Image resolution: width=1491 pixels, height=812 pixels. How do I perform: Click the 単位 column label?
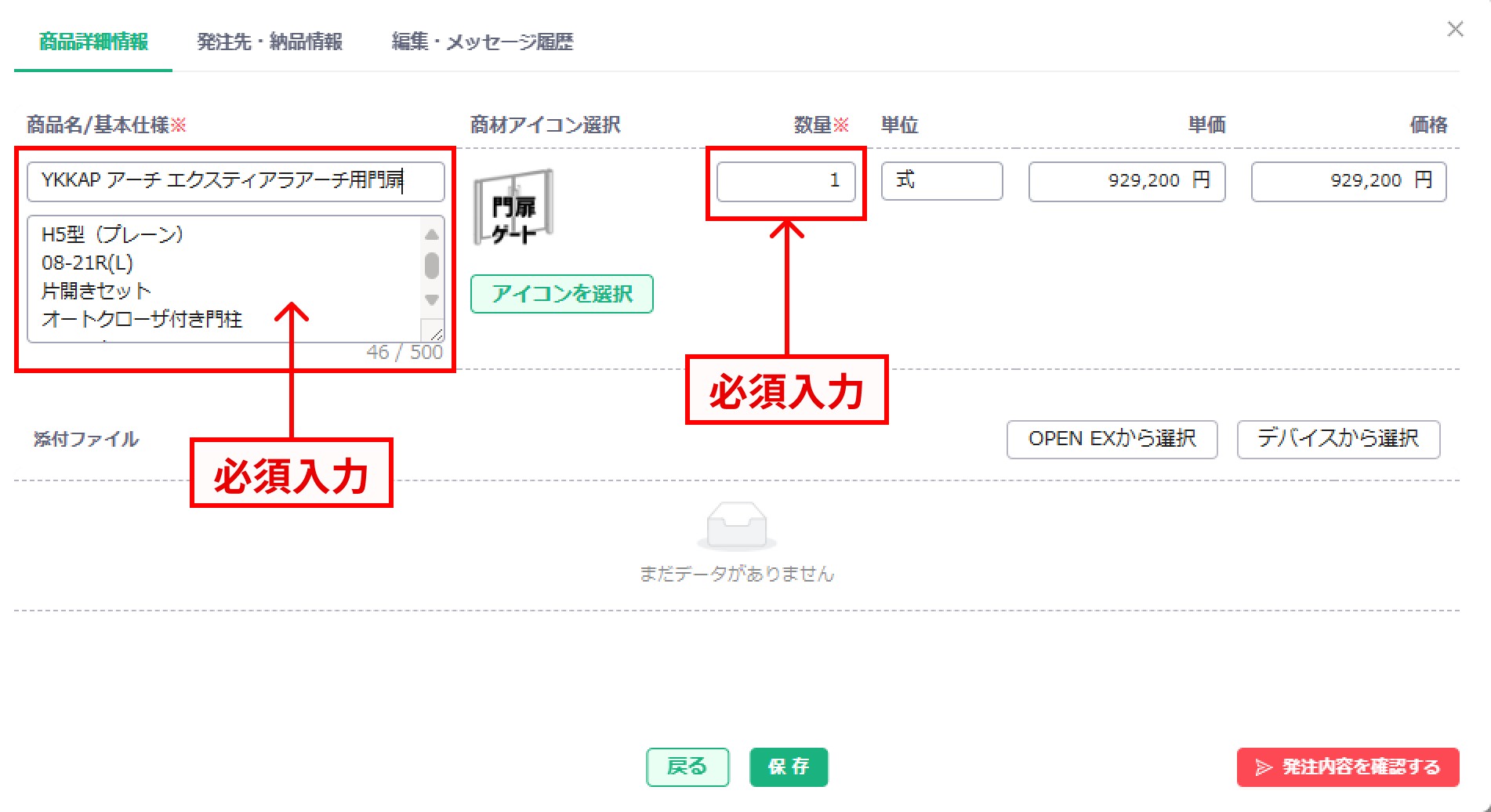click(900, 125)
